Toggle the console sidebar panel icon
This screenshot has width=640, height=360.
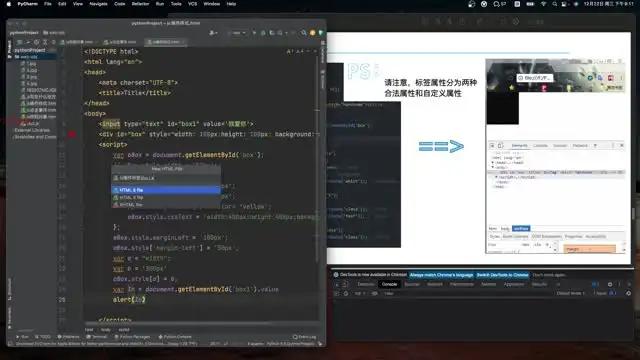337,293
